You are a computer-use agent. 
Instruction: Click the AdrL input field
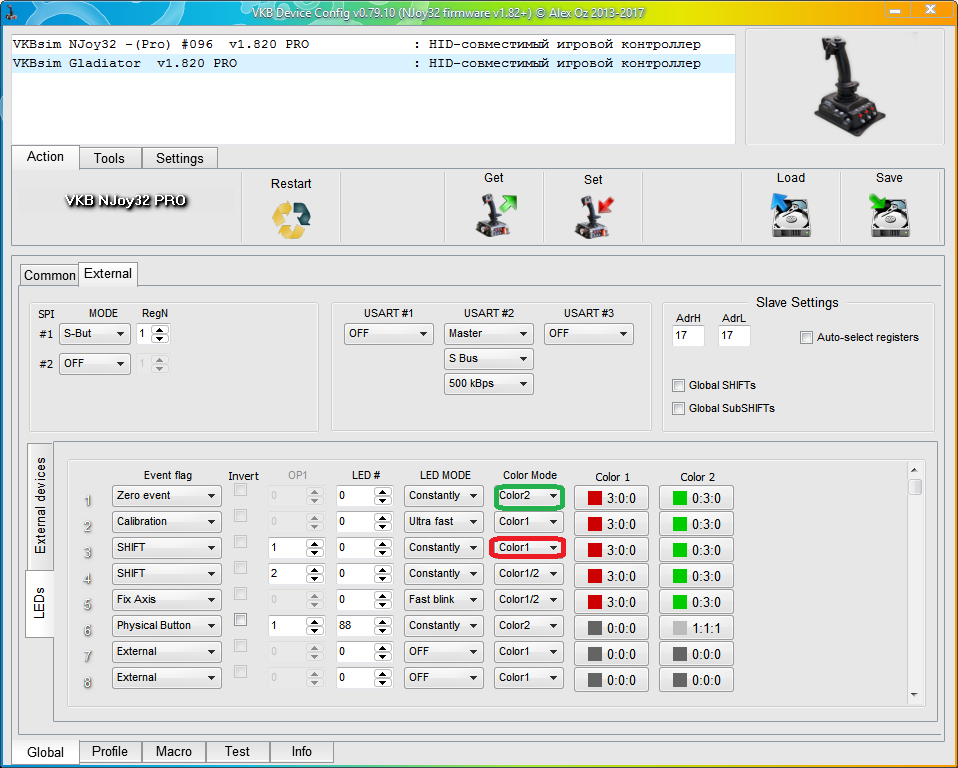[734, 335]
